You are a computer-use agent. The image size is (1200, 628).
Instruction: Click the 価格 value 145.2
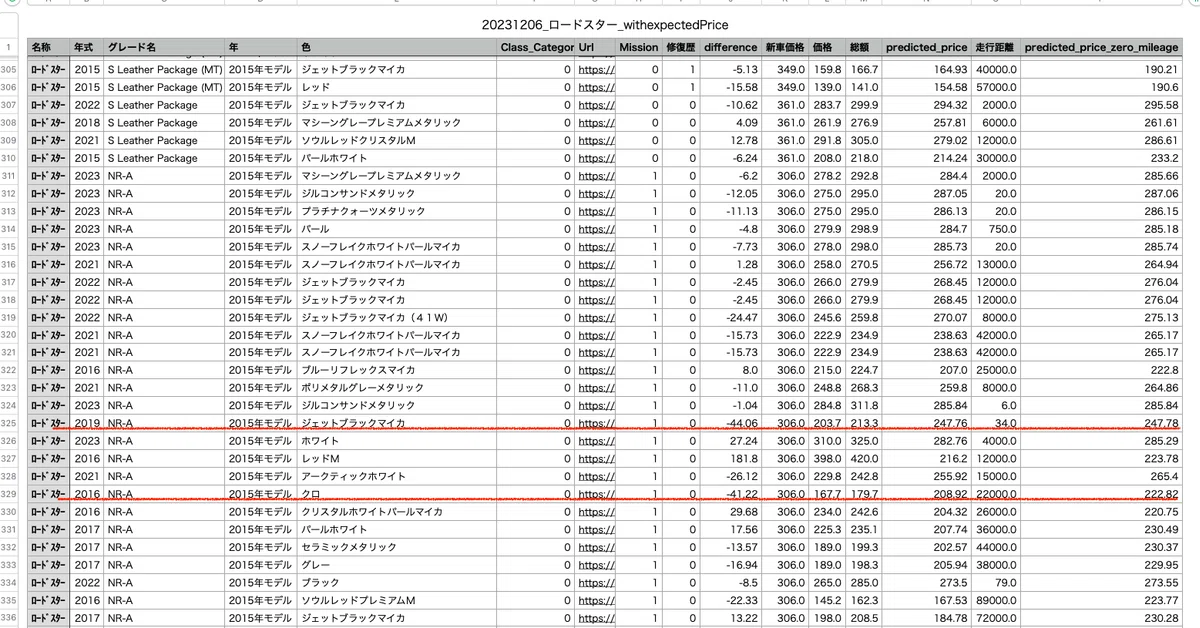click(x=827, y=600)
